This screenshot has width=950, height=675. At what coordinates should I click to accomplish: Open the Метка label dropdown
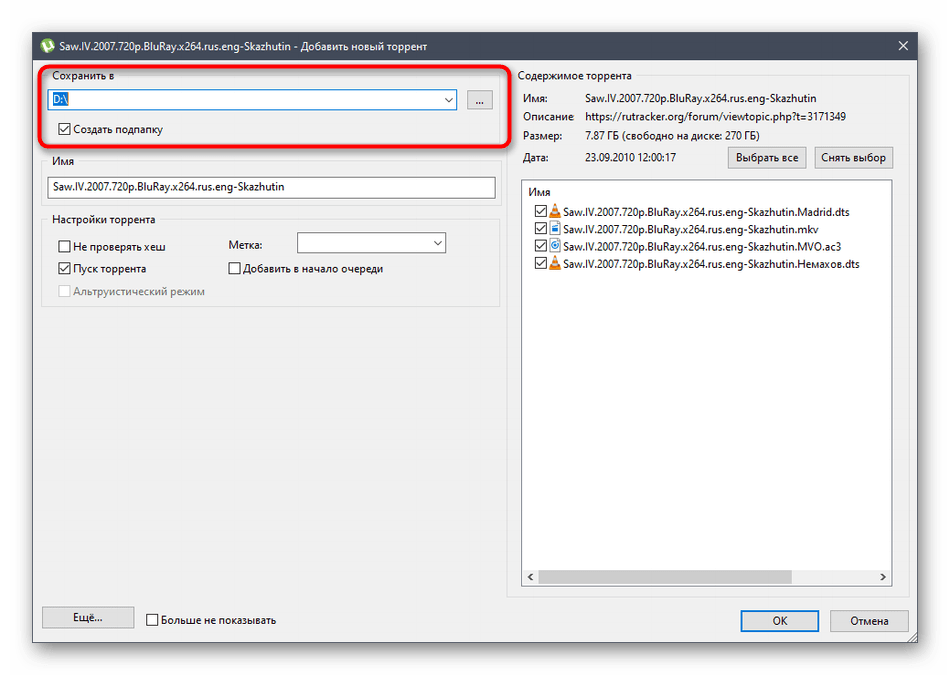437,243
